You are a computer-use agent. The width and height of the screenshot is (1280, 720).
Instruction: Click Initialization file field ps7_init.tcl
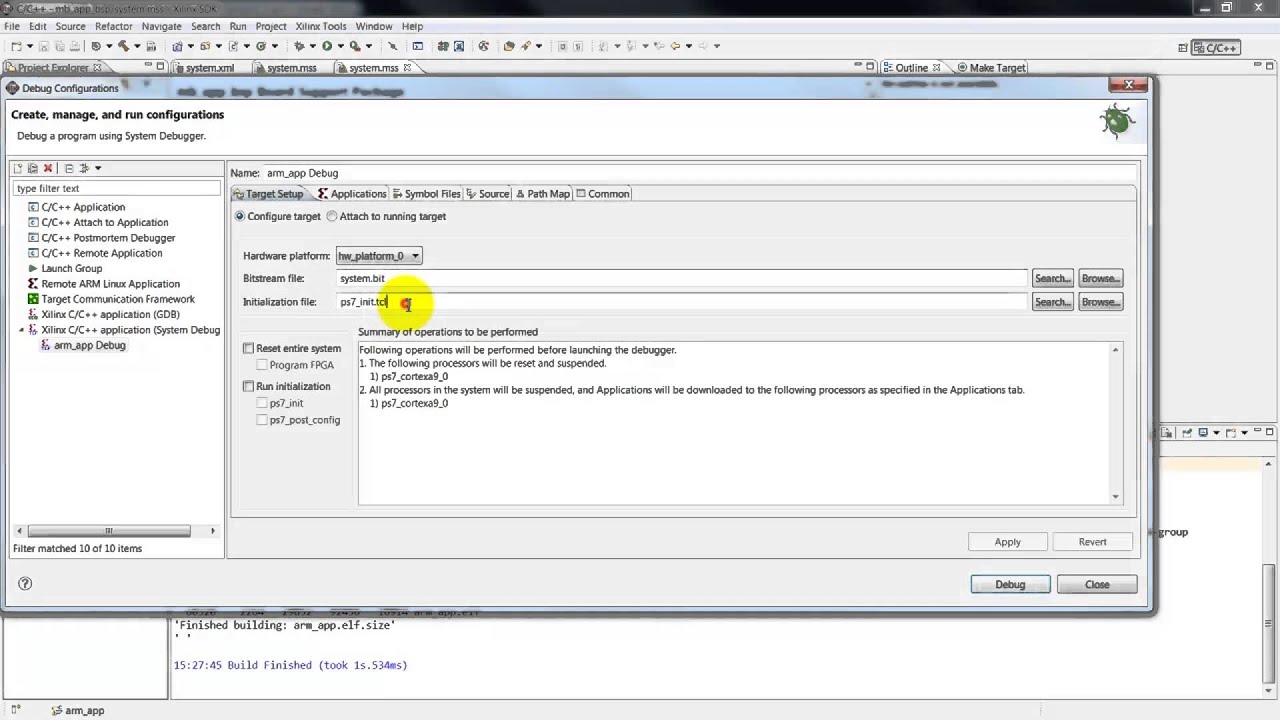point(682,302)
